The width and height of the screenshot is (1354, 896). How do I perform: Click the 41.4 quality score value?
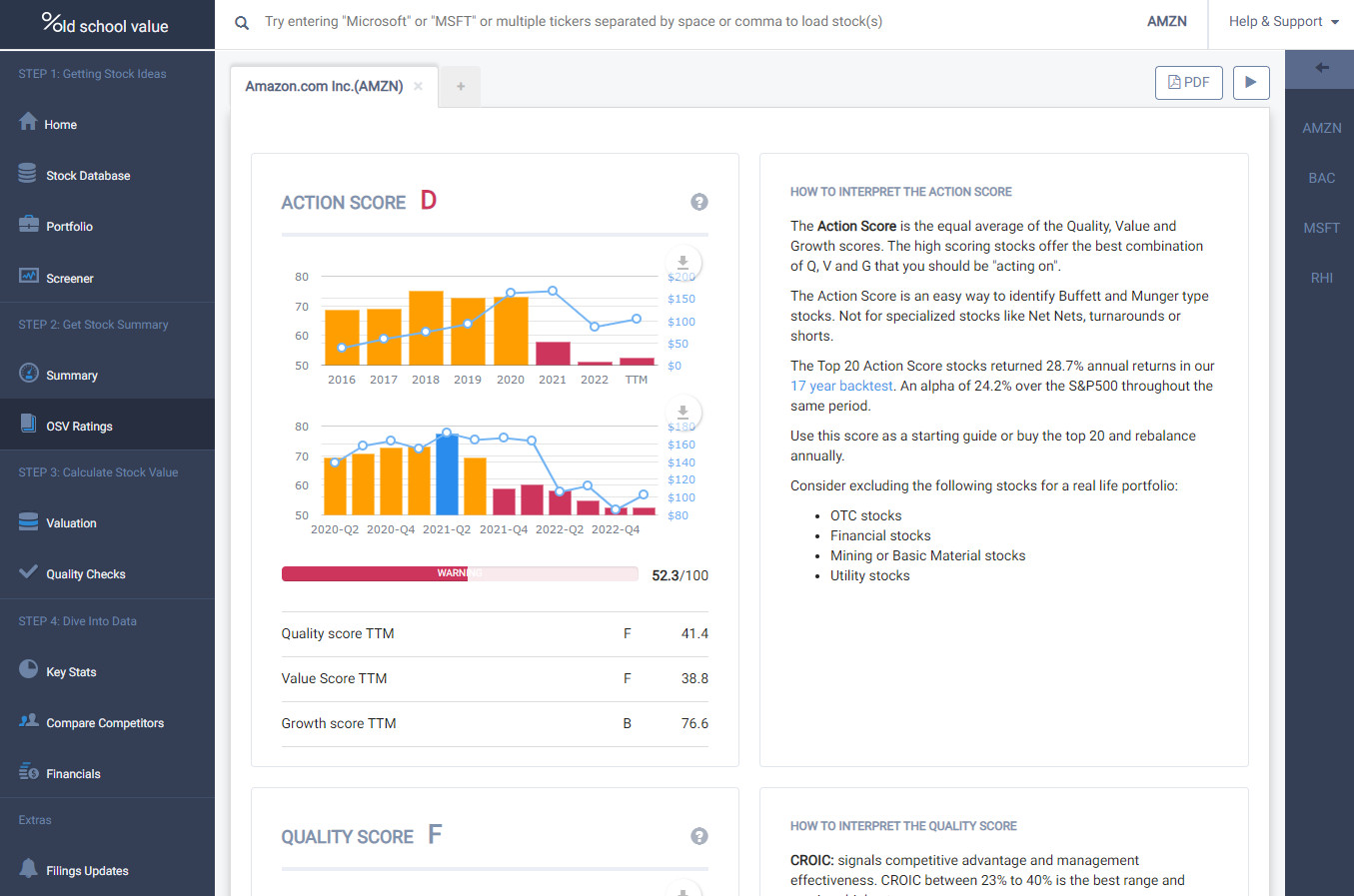pos(694,633)
